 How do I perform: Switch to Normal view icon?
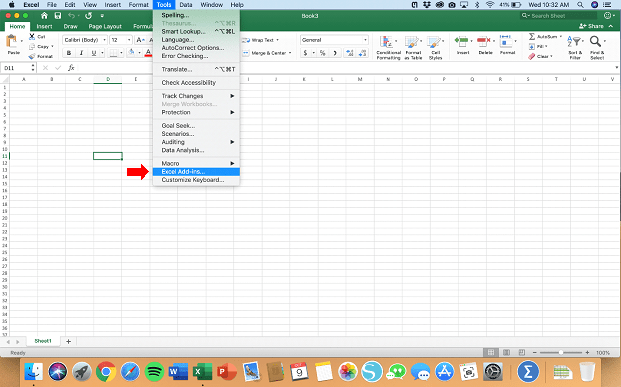pos(491,352)
